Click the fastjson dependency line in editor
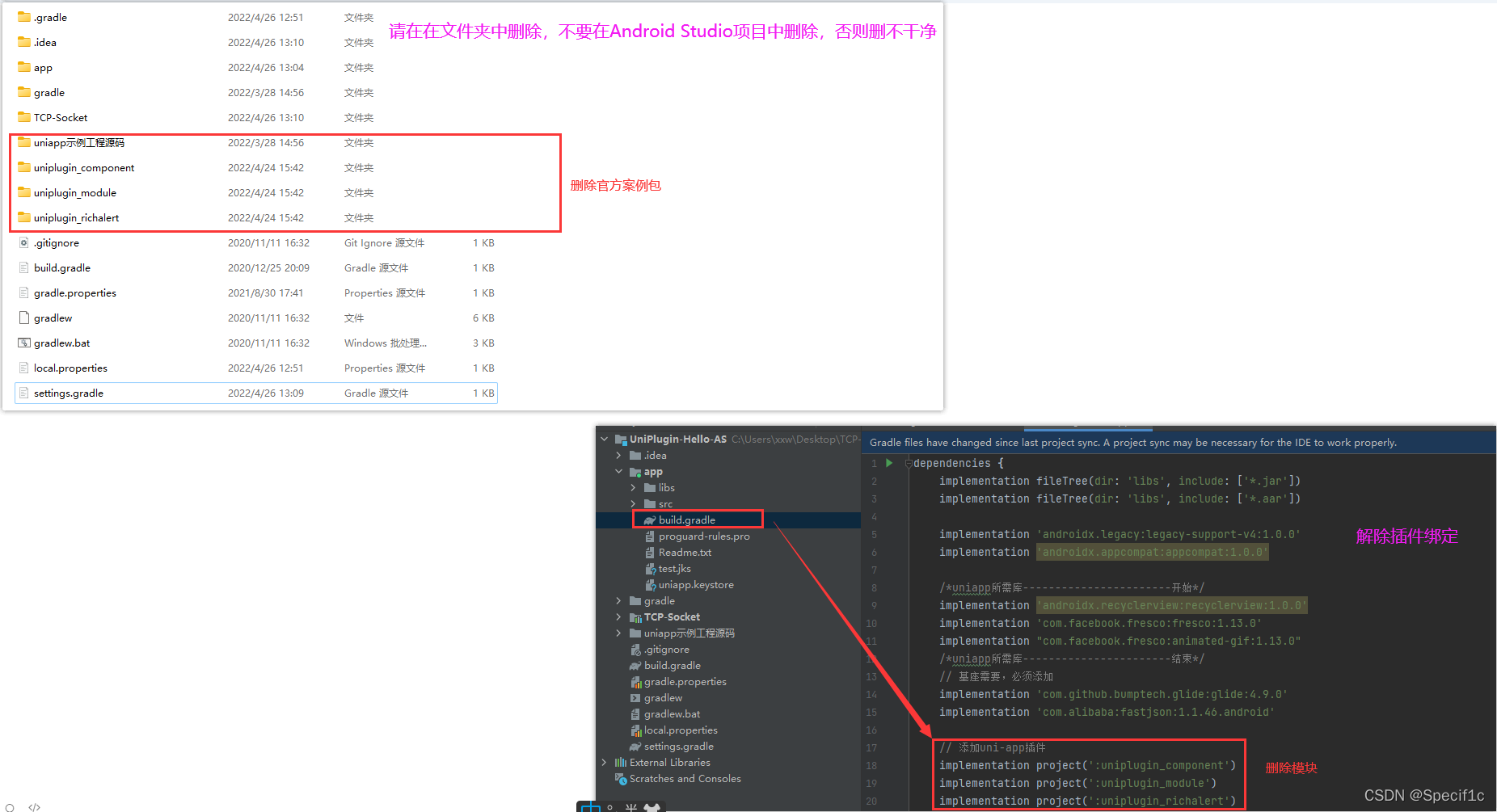Viewport: 1497px width, 812px height. 1107,712
